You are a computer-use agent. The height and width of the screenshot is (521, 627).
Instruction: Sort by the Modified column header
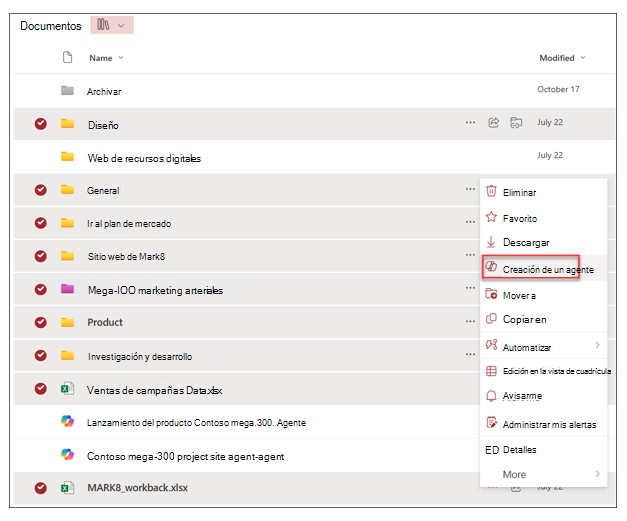[x=562, y=58]
